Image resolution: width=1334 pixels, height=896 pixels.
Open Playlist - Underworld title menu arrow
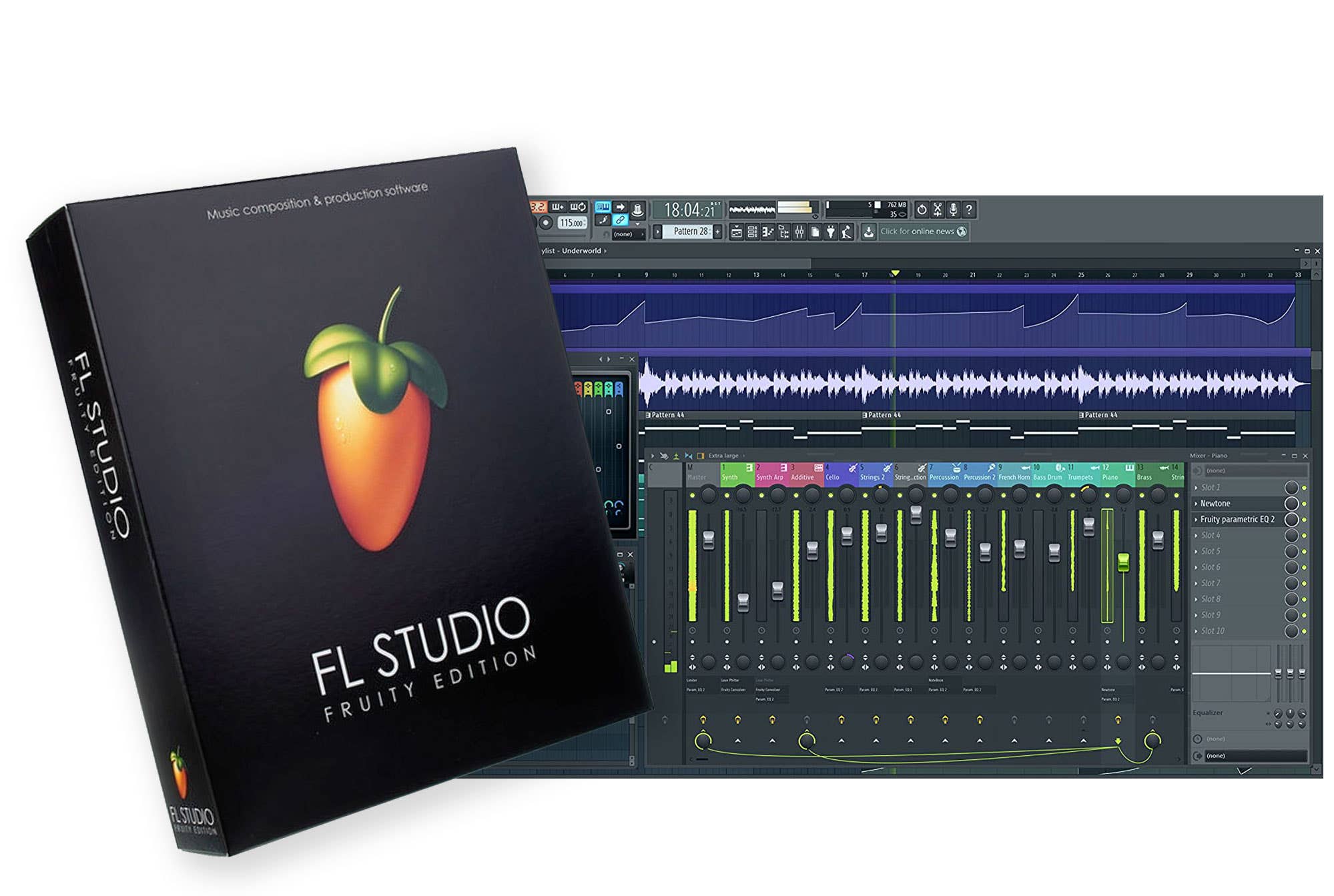pyautogui.click(x=605, y=251)
